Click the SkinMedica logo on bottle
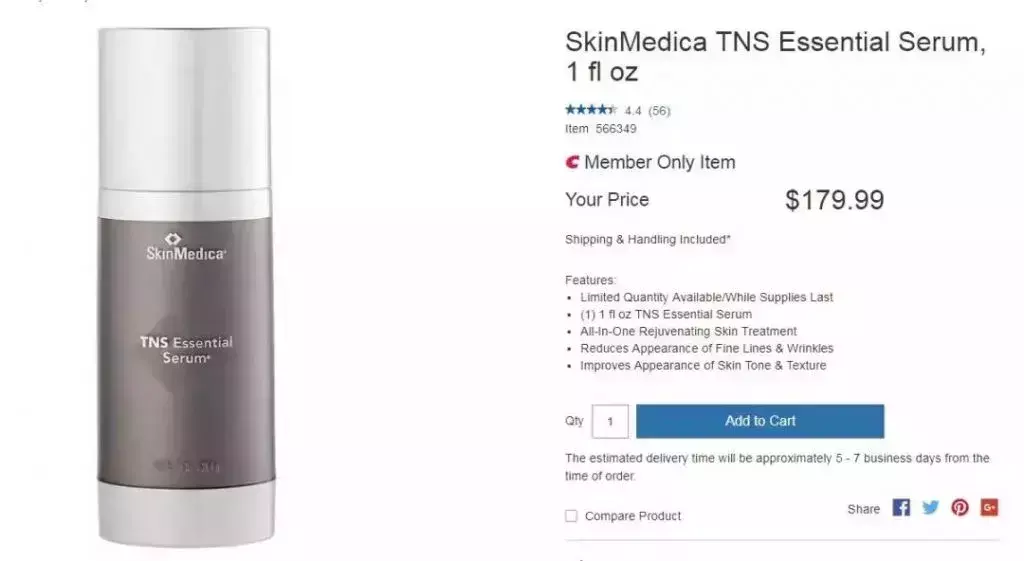This screenshot has height=561, width=1024. (x=185, y=247)
